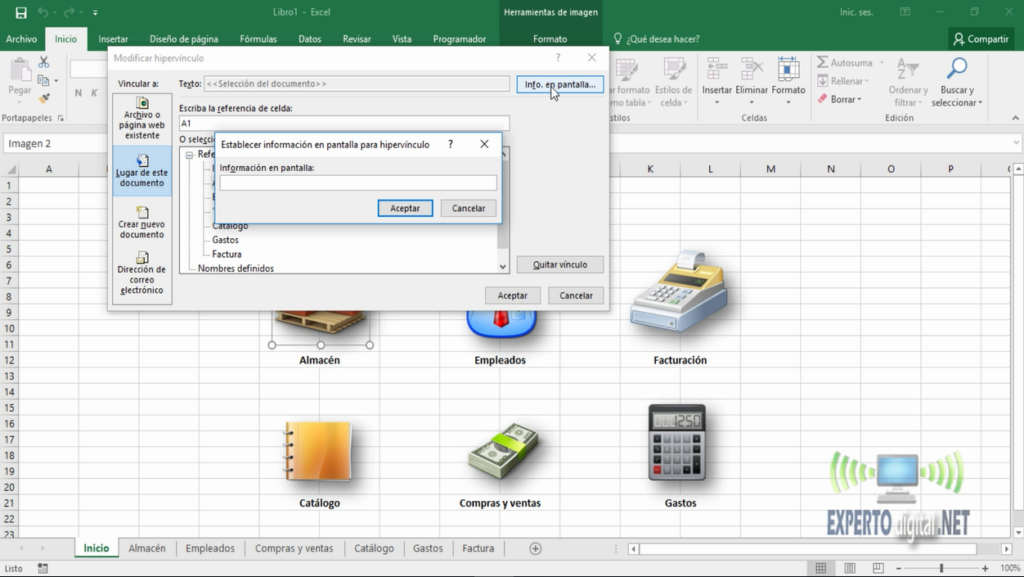Image resolution: width=1024 pixels, height=577 pixels.
Task: Switch to the Programador ribbon tab
Action: click(459, 39)
